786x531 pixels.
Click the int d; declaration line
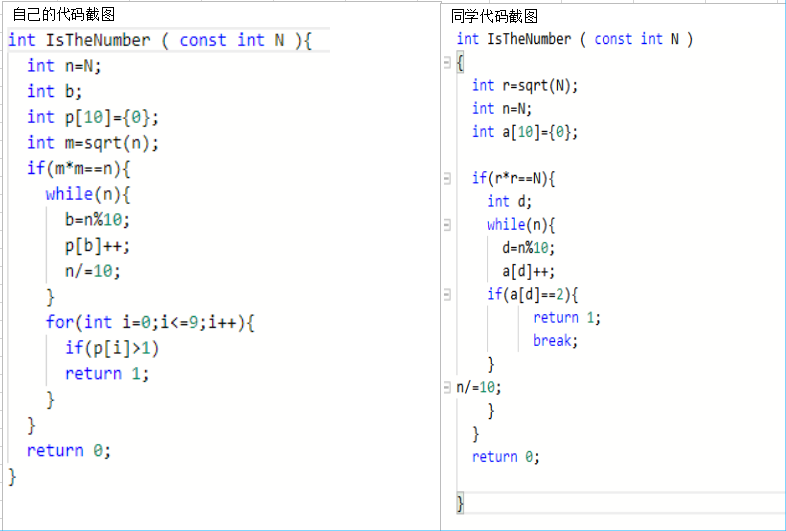coord(510,202)
